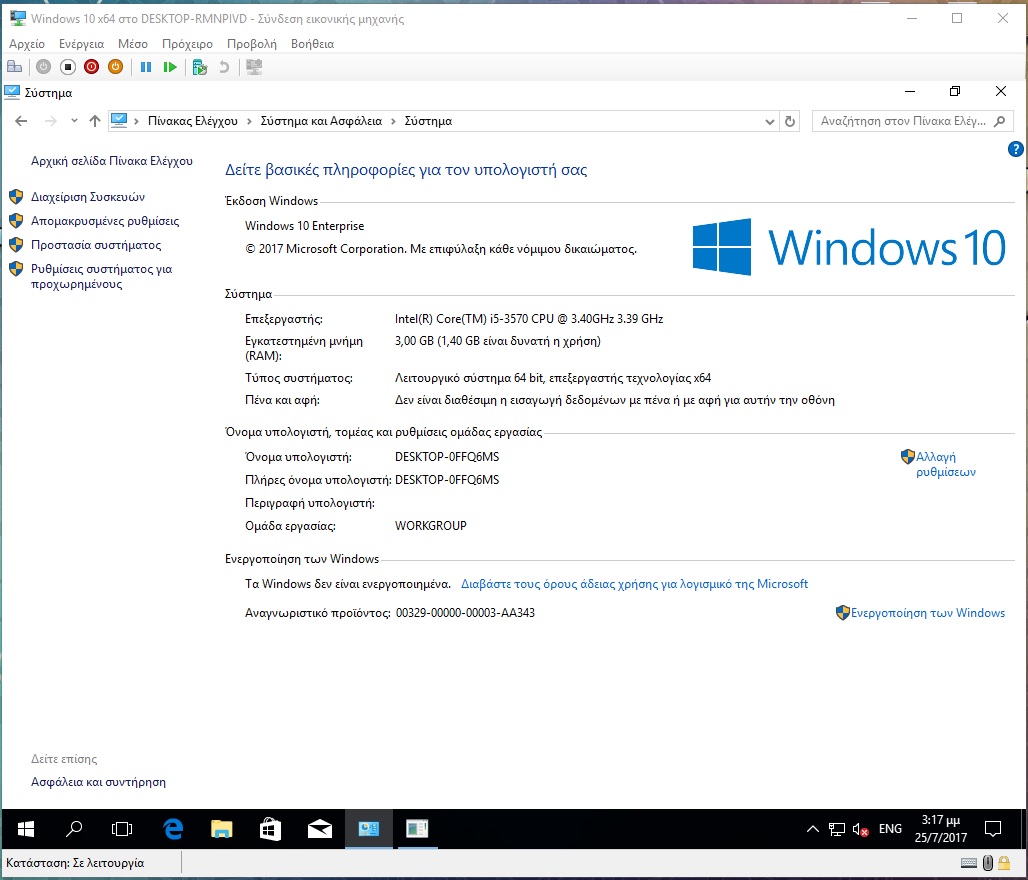Image resolution: width=1028 pixels, height=880 pixels.
Task: Click the Revert arrow icon in the toolbar
Action: (224, 67)
